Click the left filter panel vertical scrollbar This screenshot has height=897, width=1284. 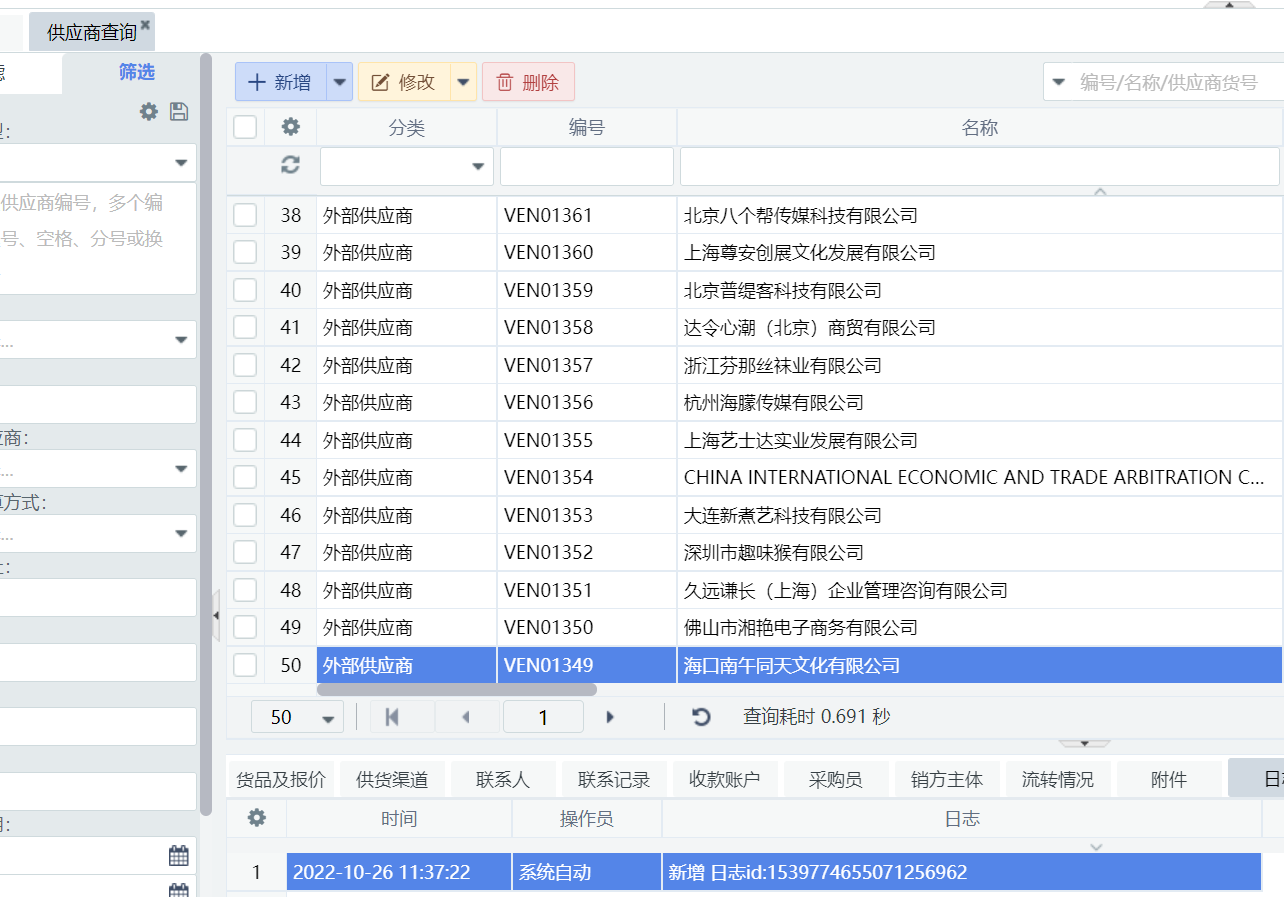pos(206,434)
